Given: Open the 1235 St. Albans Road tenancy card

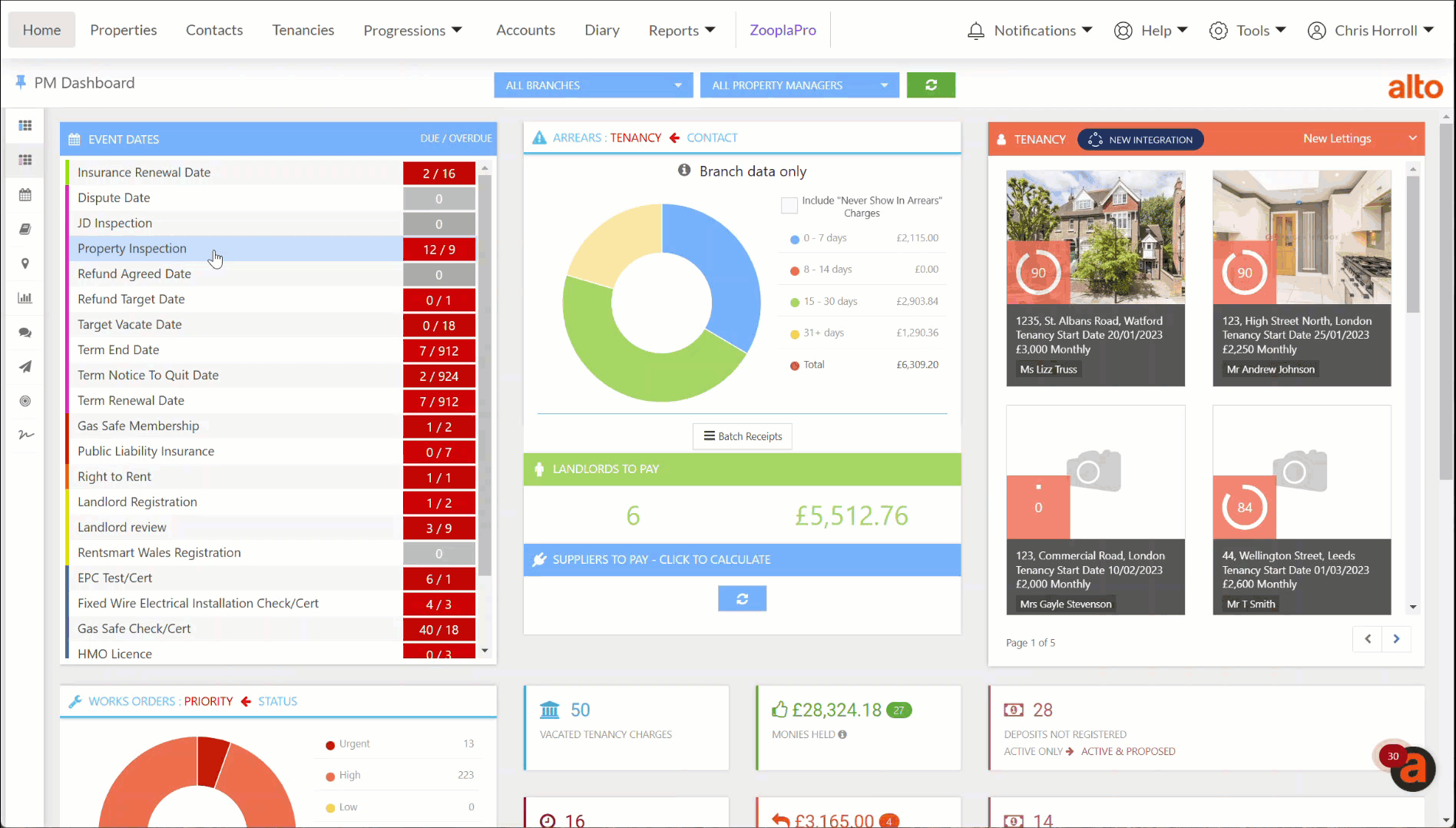Looking at the screenshot, I should [x=1095, y=278].
